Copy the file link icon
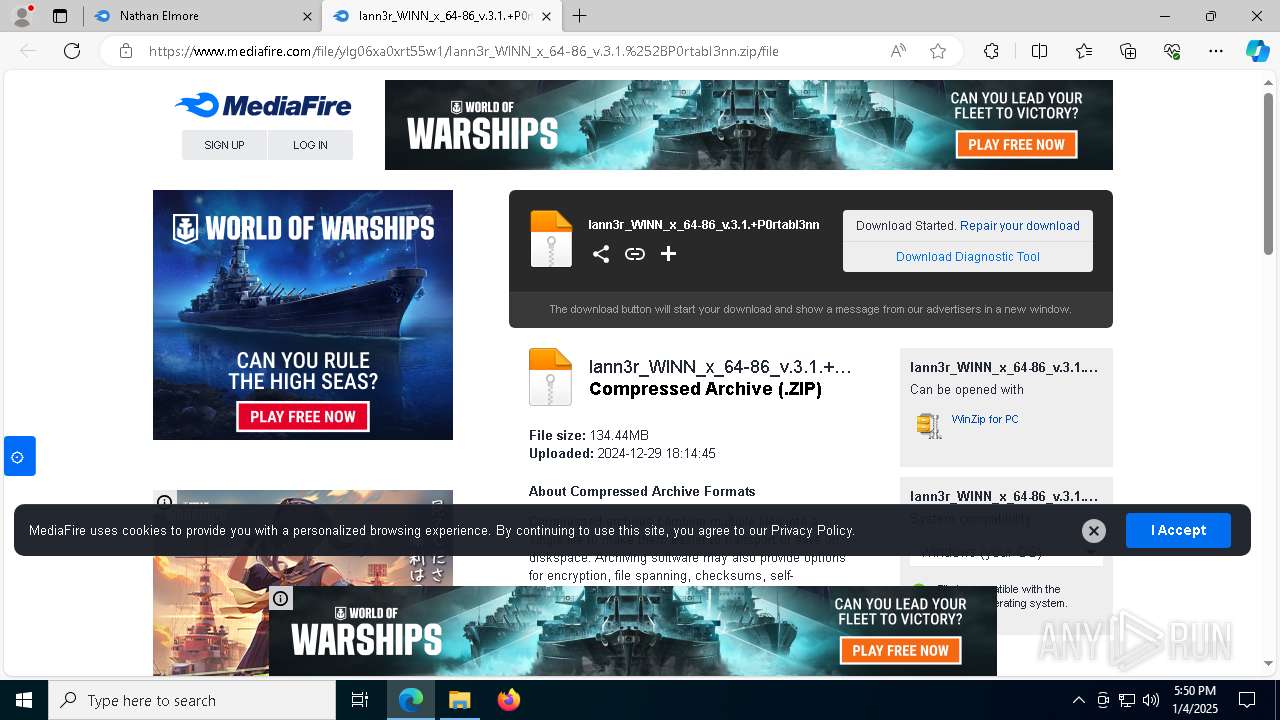 pos(635,254)
